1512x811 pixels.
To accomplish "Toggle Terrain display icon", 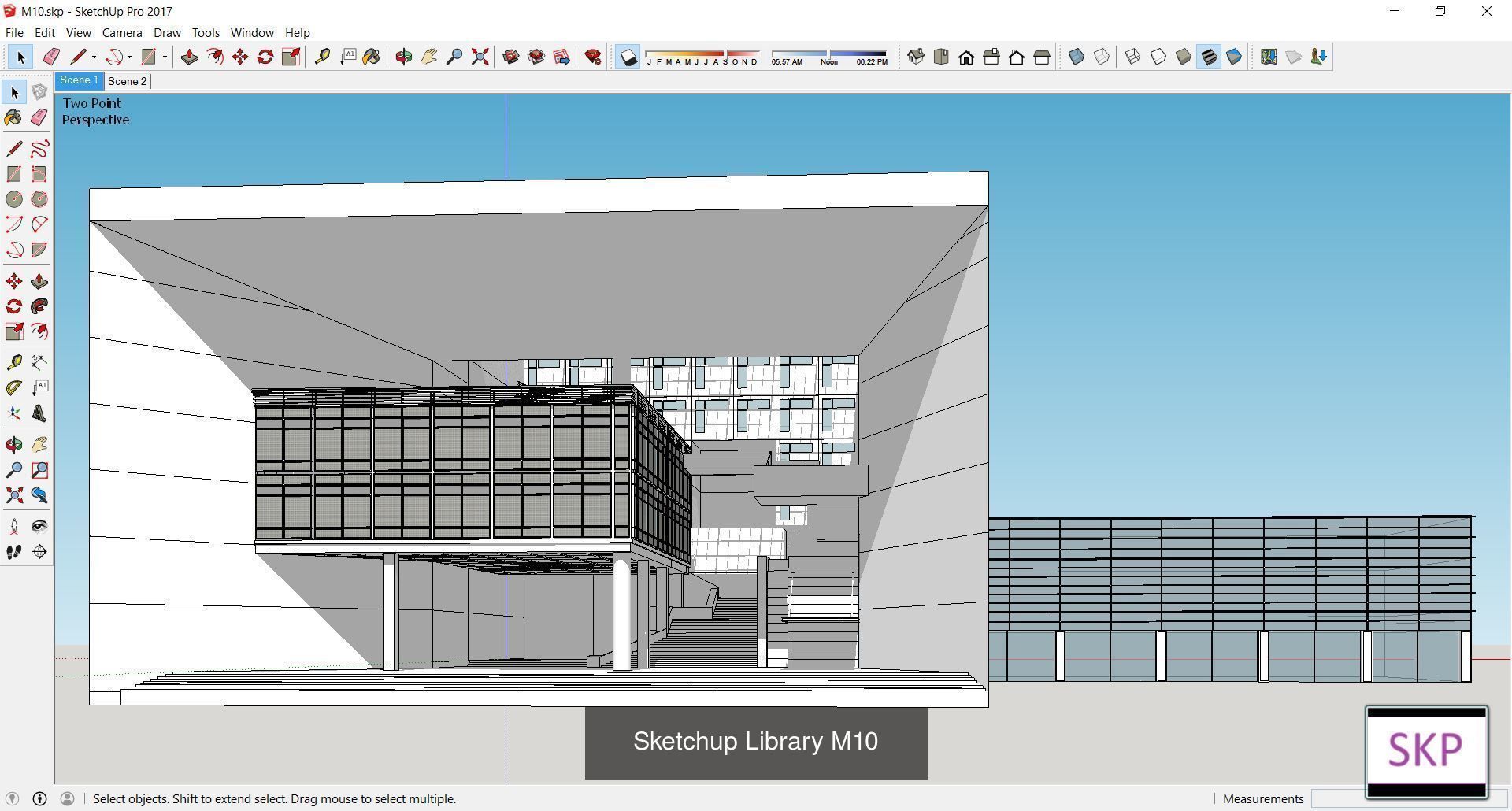I will (1294, 57).
